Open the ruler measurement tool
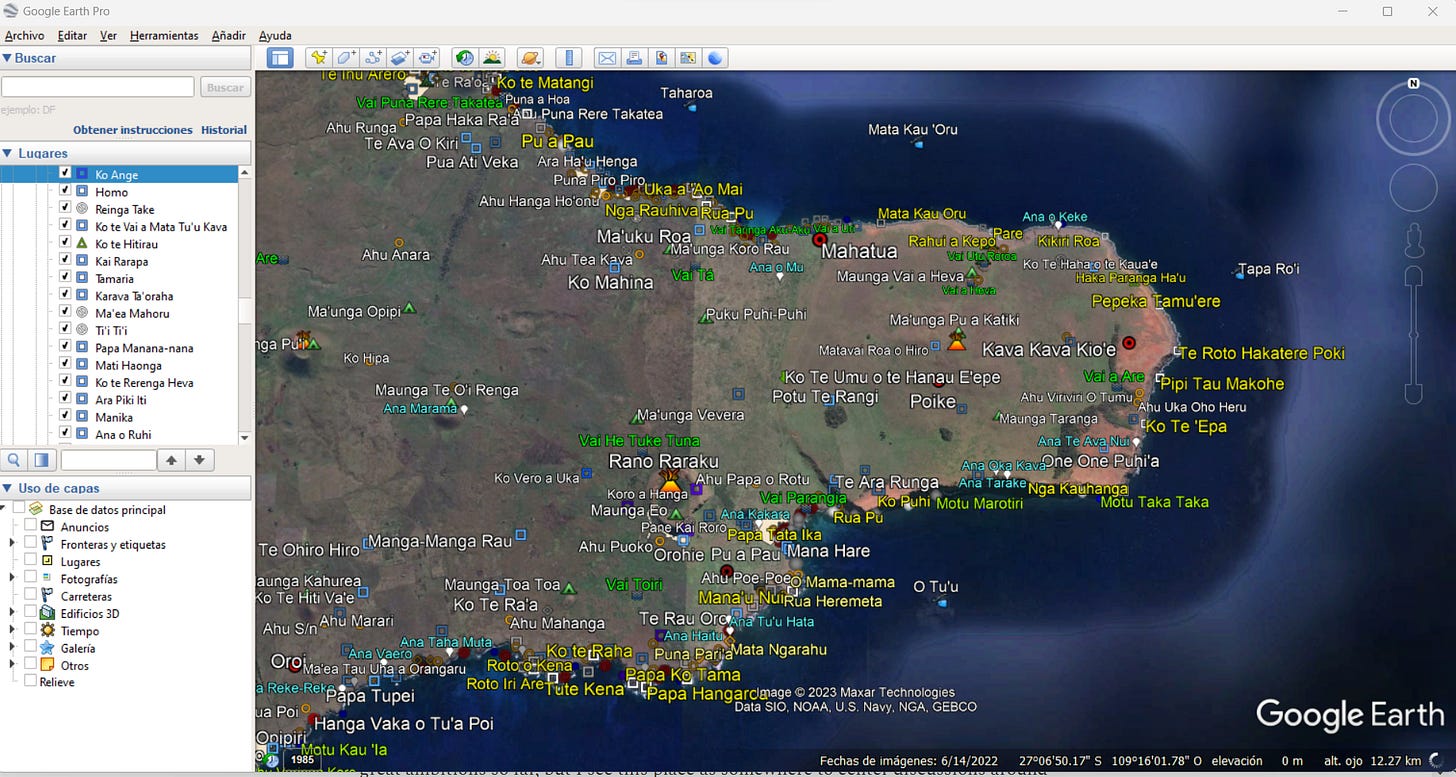 coord(568,58)
